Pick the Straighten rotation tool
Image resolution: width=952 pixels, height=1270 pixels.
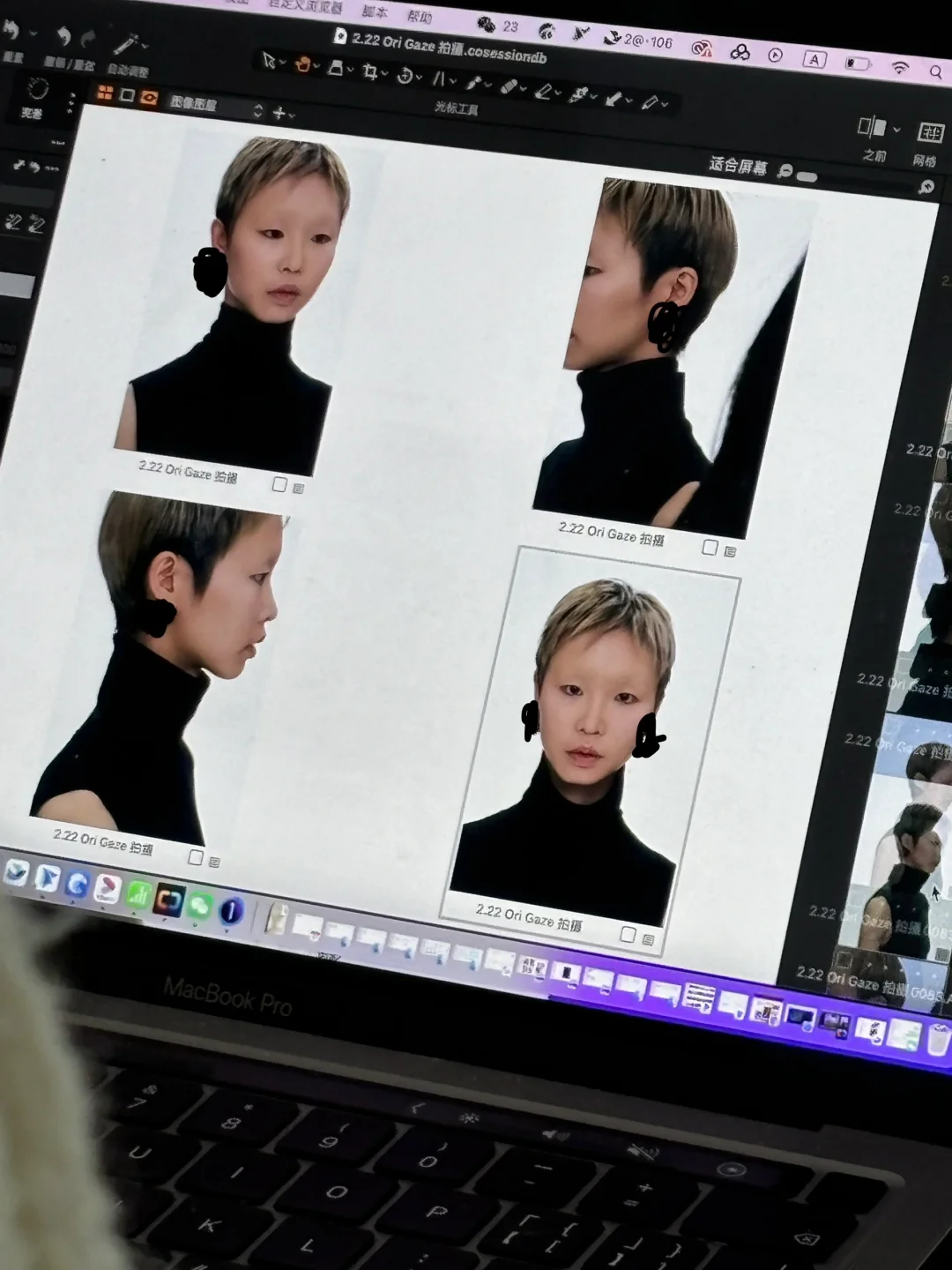405,76
